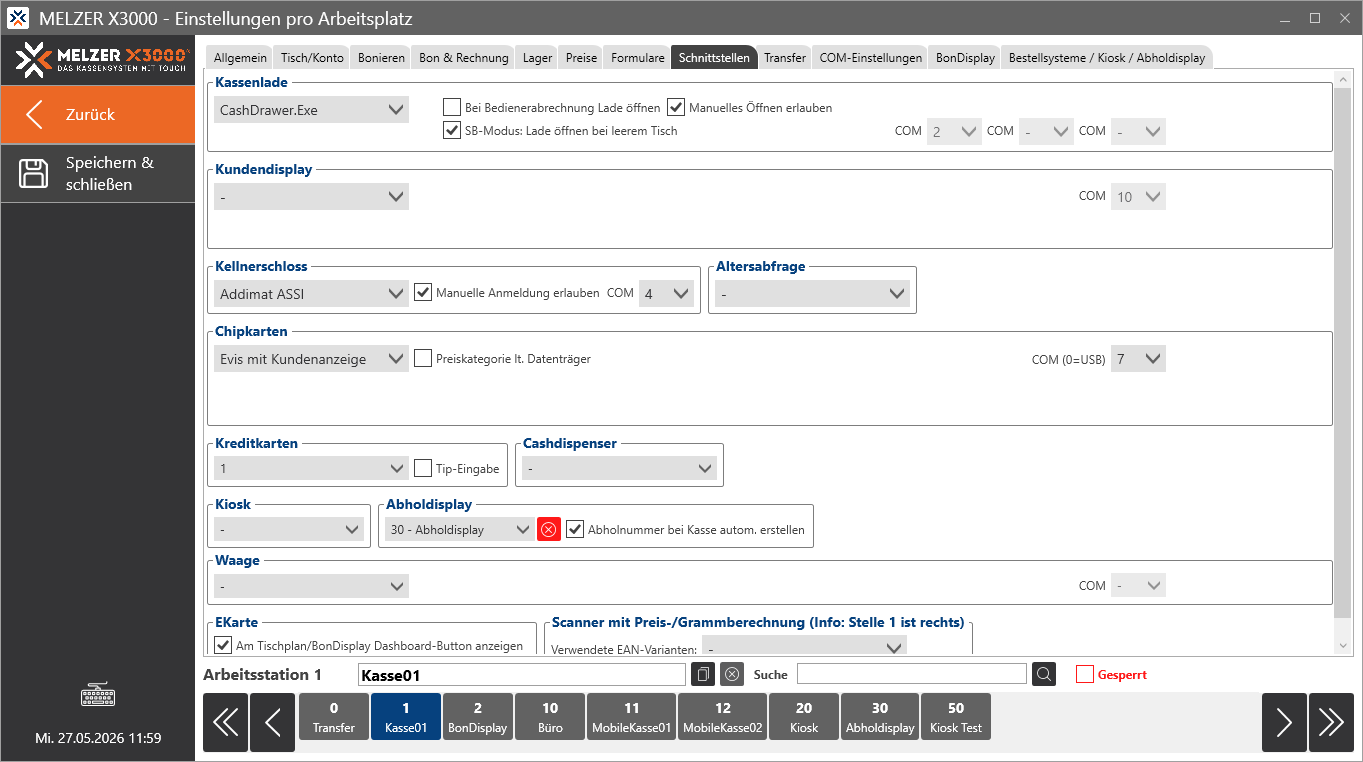Screen dimensions: 1363x762
Task: Click the Suche search input field
Action: pos(912,674)
